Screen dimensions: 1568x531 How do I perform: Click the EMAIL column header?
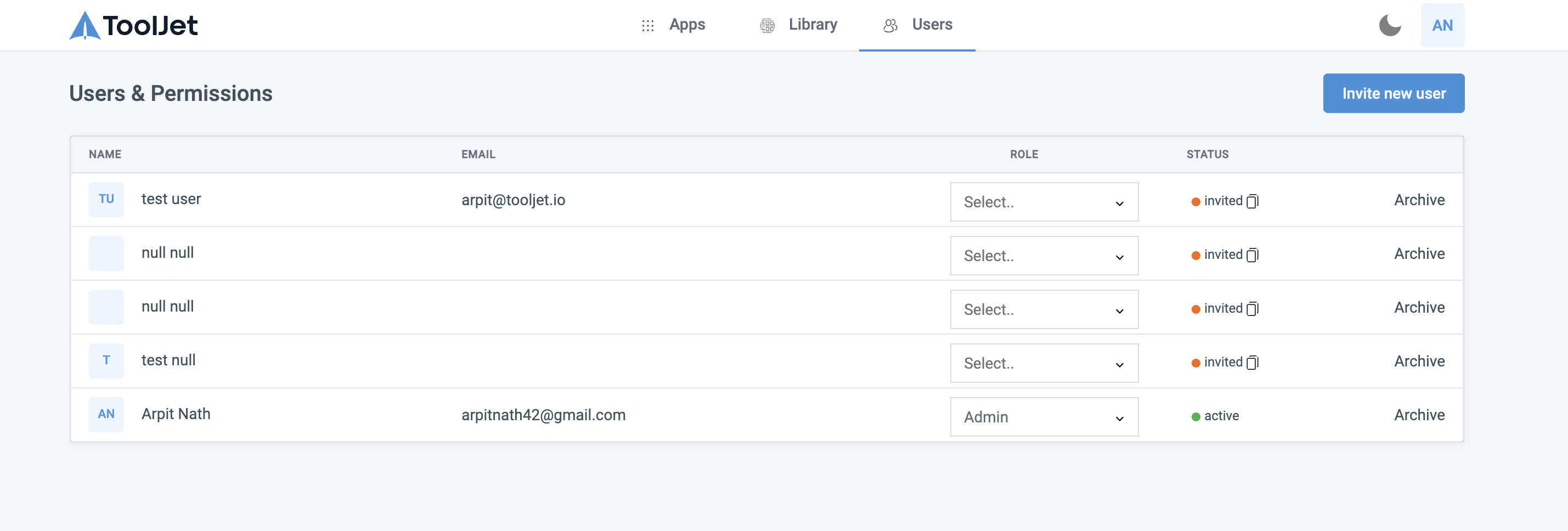coord(478,154)
